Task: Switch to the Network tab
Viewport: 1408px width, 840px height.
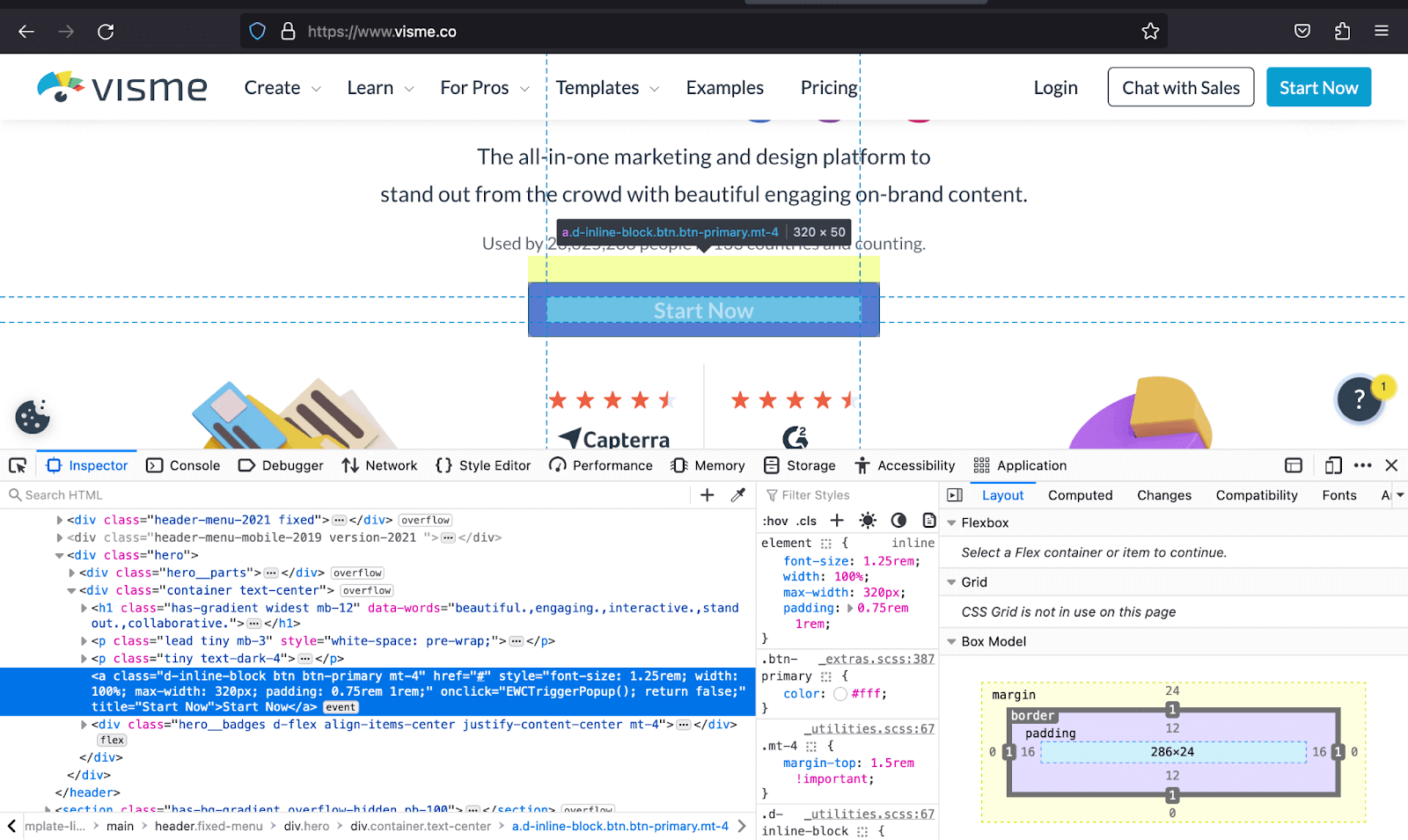Action: coord(380,465)
